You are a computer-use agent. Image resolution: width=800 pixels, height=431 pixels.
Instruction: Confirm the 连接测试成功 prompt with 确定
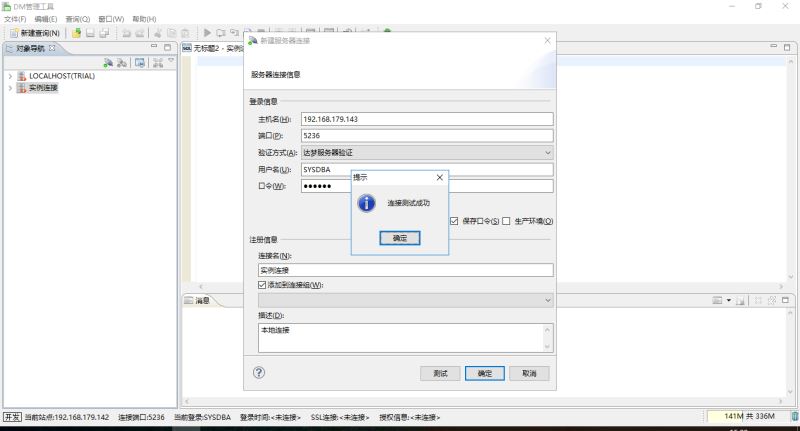[x=400, y=238]
